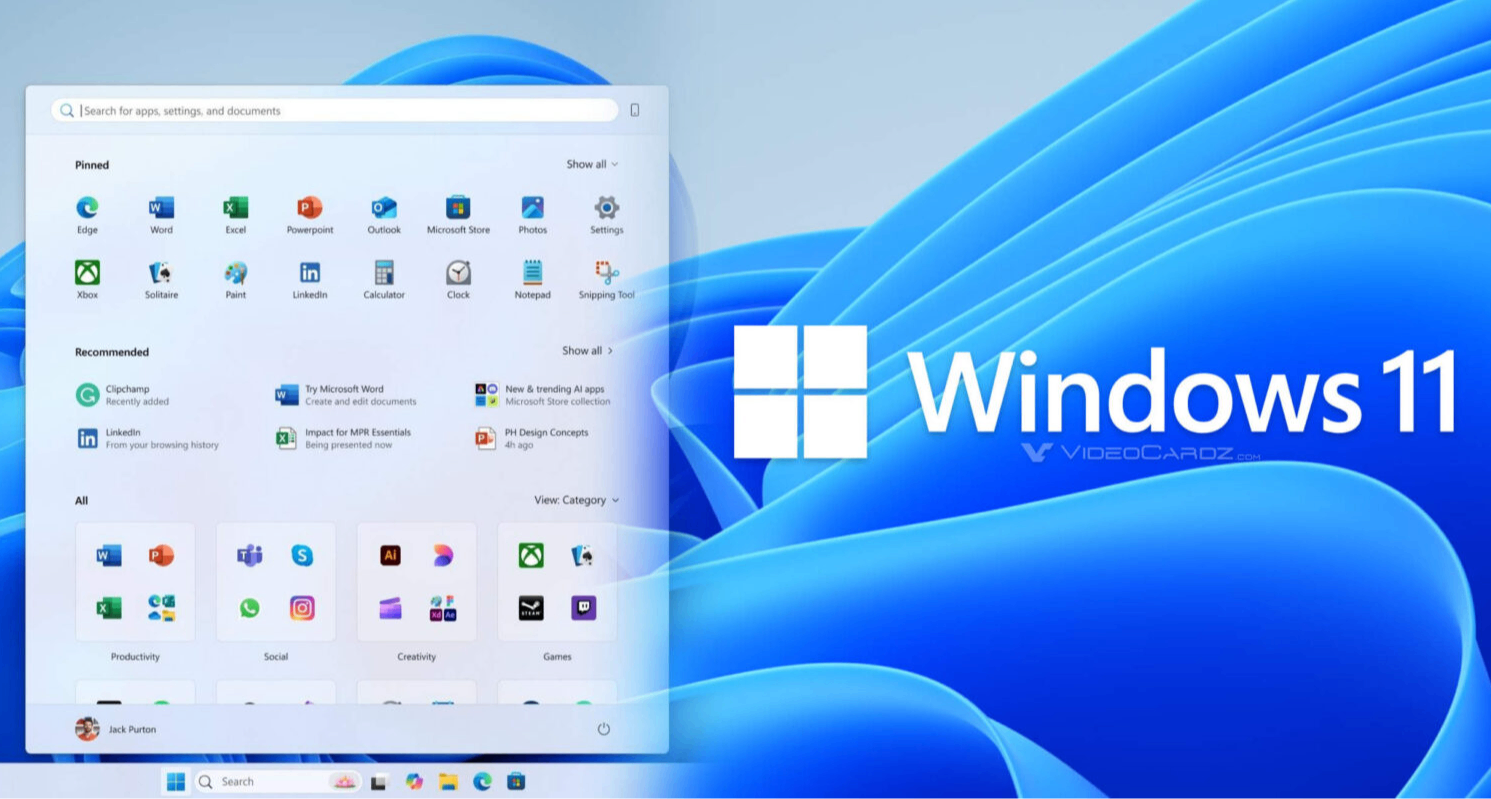Select the Social category label
The width and height of the screenshot is (1491, 799).
[276, 657]
